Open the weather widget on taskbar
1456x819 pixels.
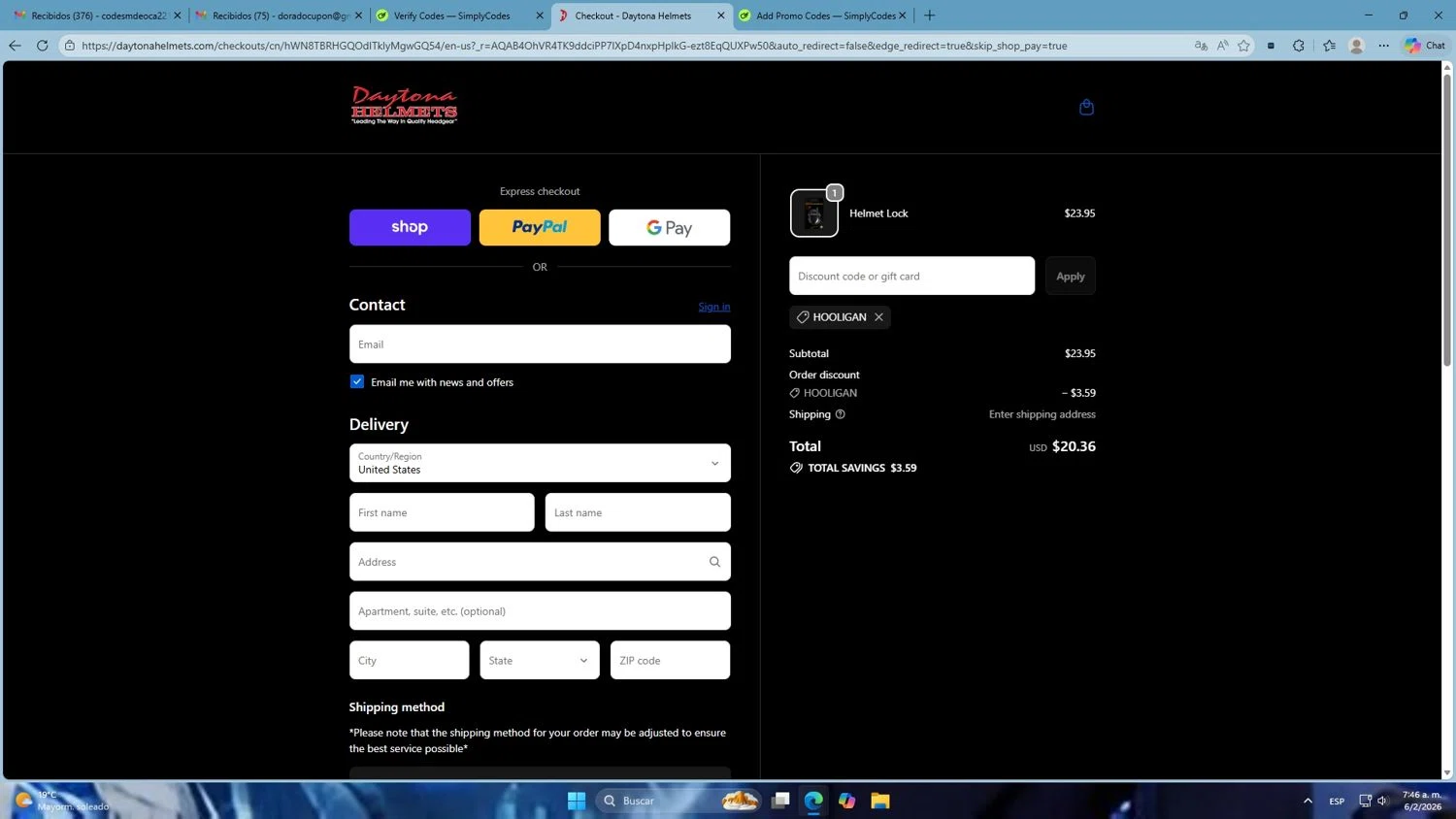(62, 801)
